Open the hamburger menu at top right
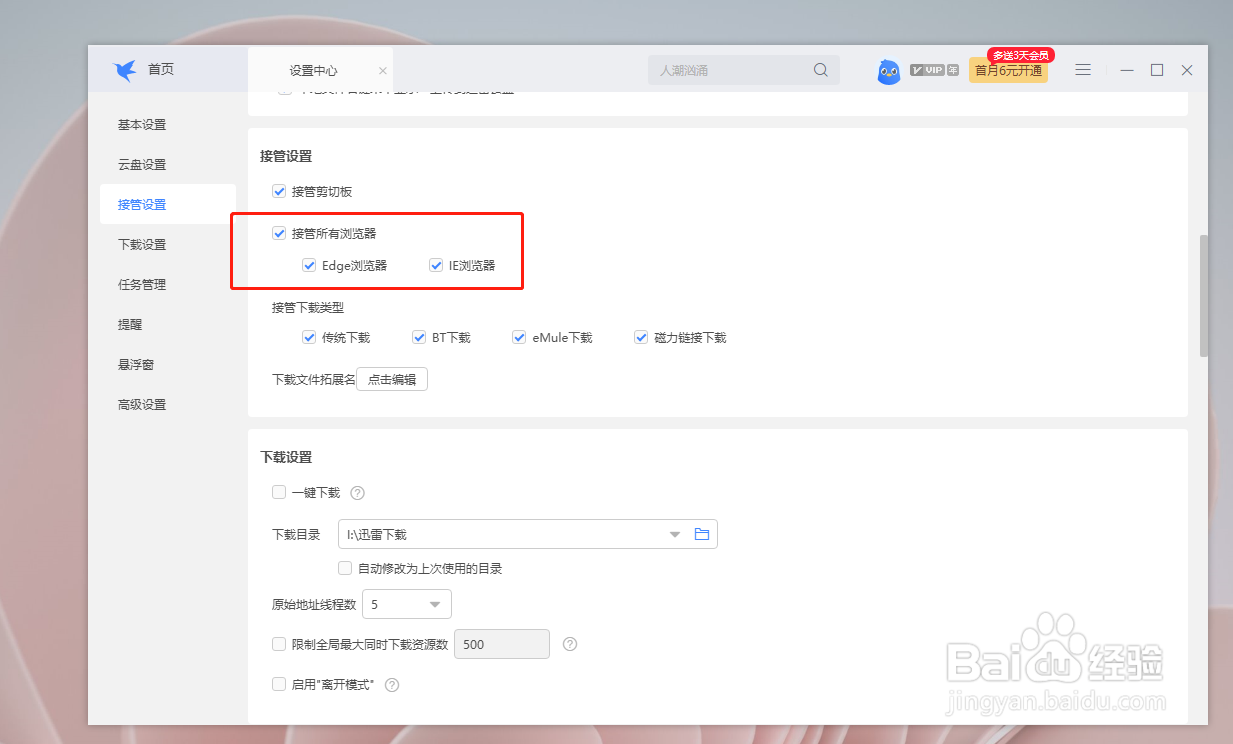Viewport: 1233px width, 744px height. [x=1083, y=70]
